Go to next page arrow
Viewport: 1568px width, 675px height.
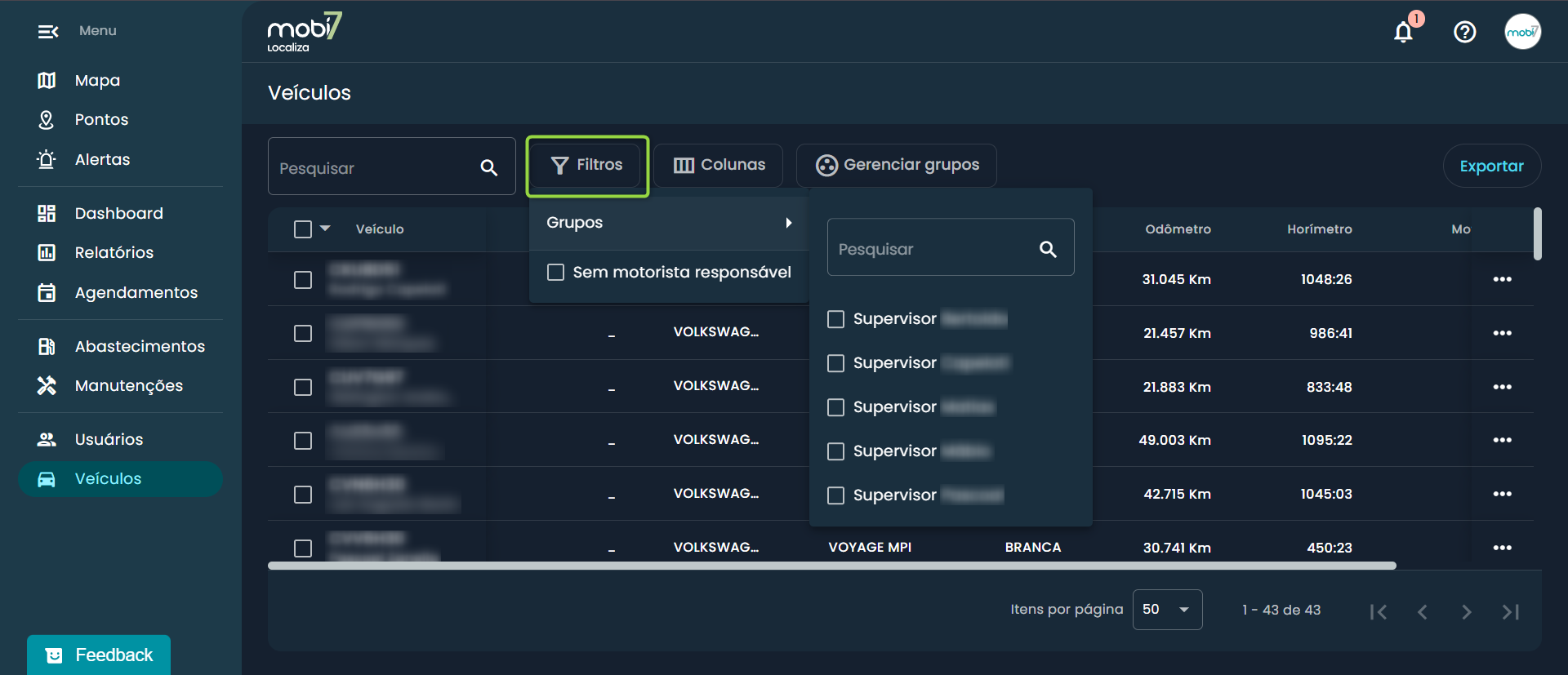[1466, 611]
